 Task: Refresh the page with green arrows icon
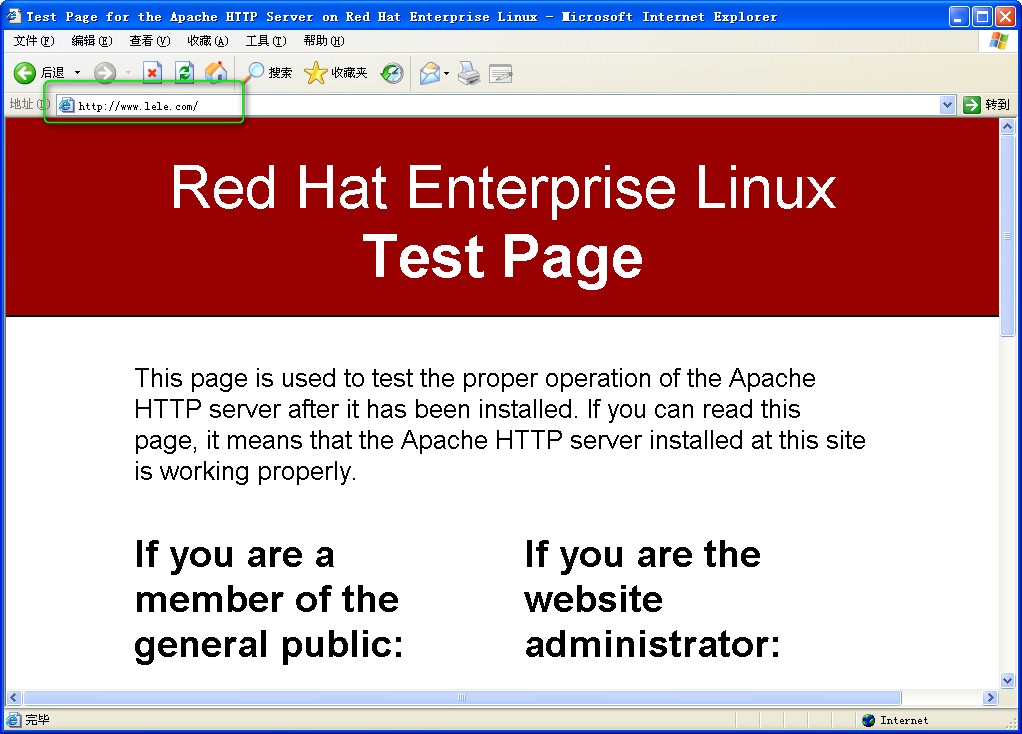point(184,72)
